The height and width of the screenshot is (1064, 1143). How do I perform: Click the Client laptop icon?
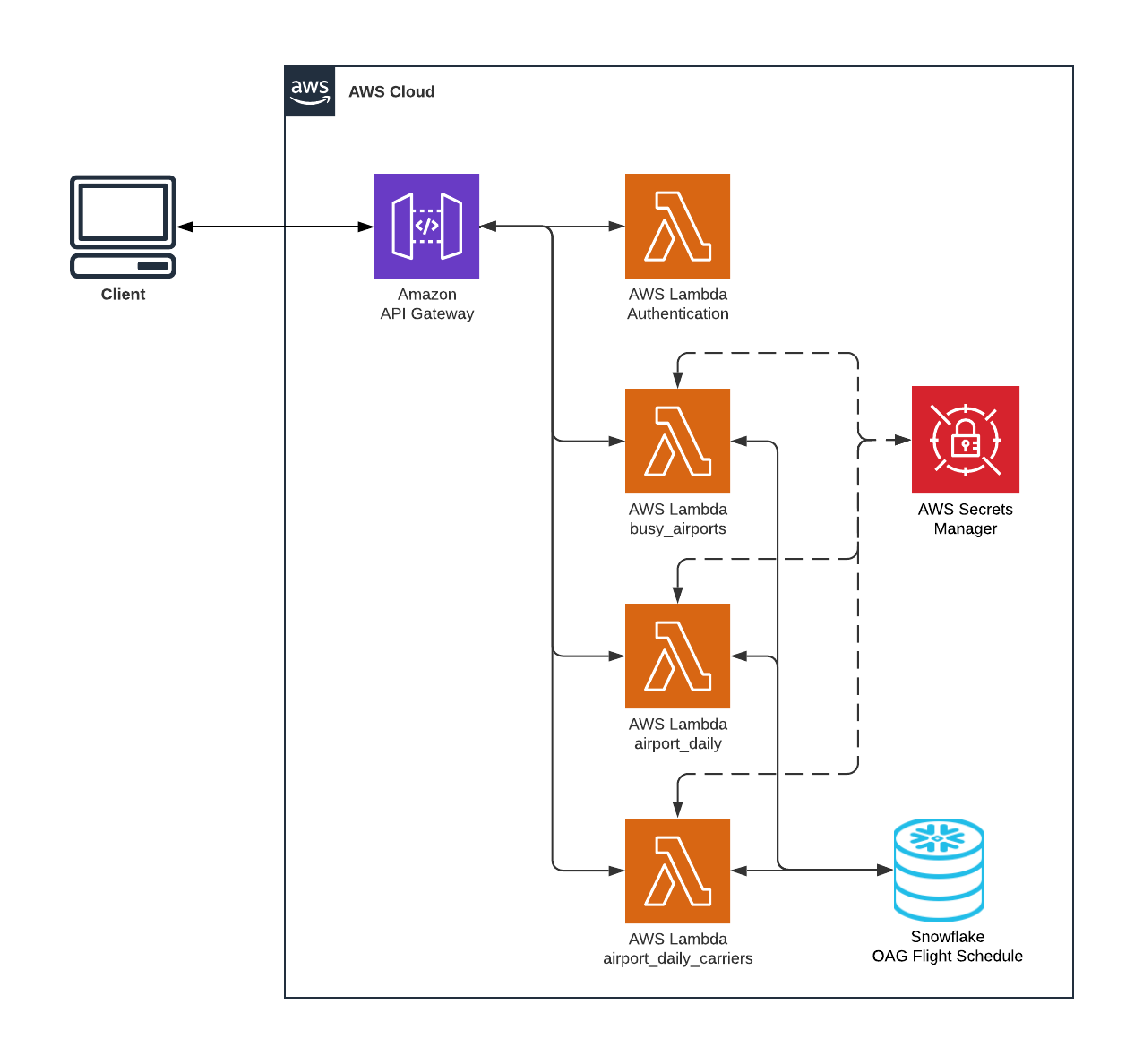tap(123, 226)
